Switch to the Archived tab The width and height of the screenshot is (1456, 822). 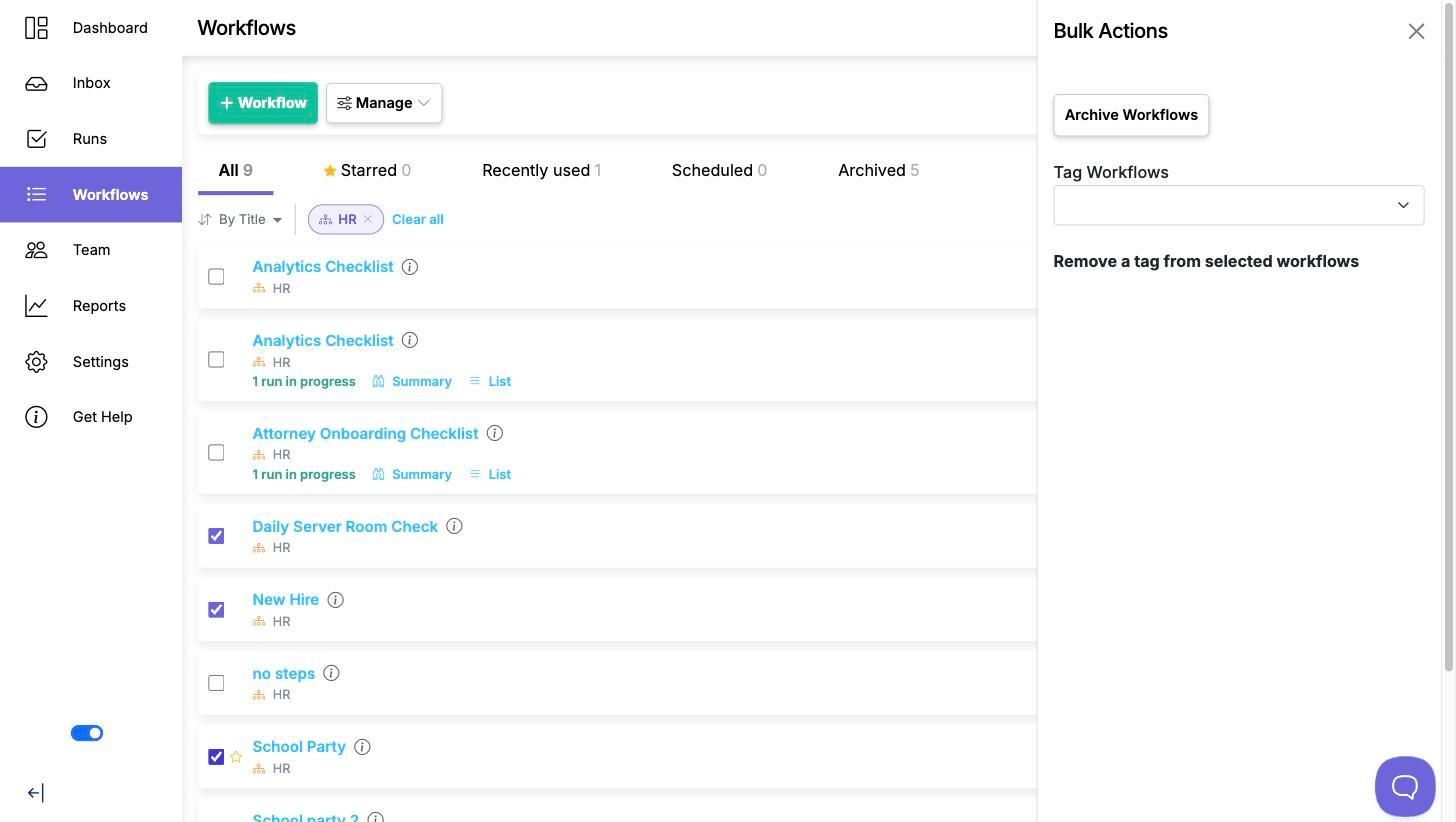click(878, 170)
